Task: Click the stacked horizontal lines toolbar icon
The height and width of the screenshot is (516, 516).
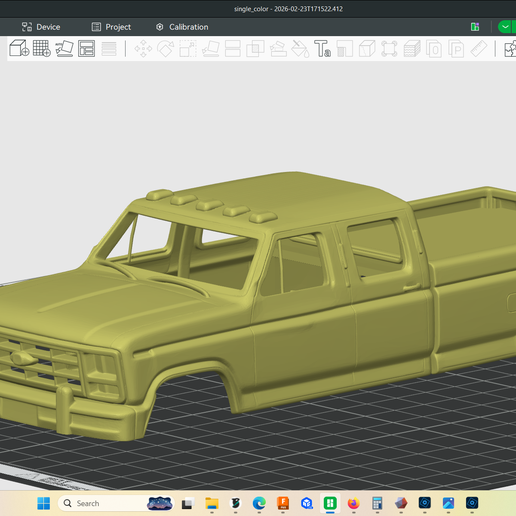Action: [x=109, y=49]
